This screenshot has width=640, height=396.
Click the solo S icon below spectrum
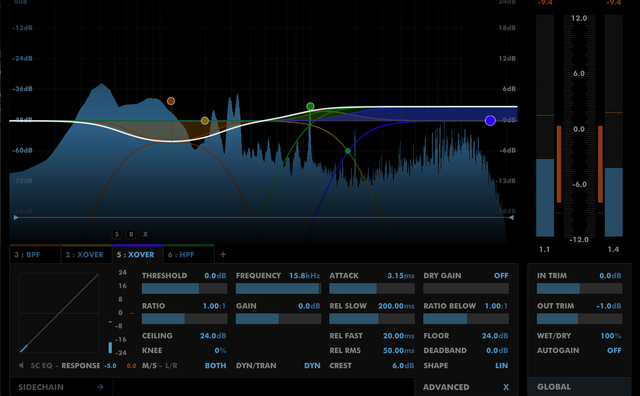click(117, 234)
